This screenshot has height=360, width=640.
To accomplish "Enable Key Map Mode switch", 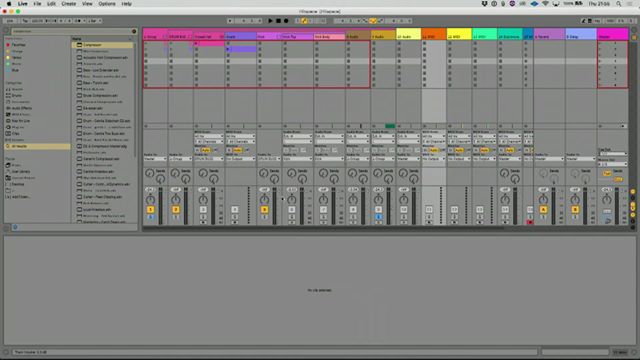I will 597,20.
